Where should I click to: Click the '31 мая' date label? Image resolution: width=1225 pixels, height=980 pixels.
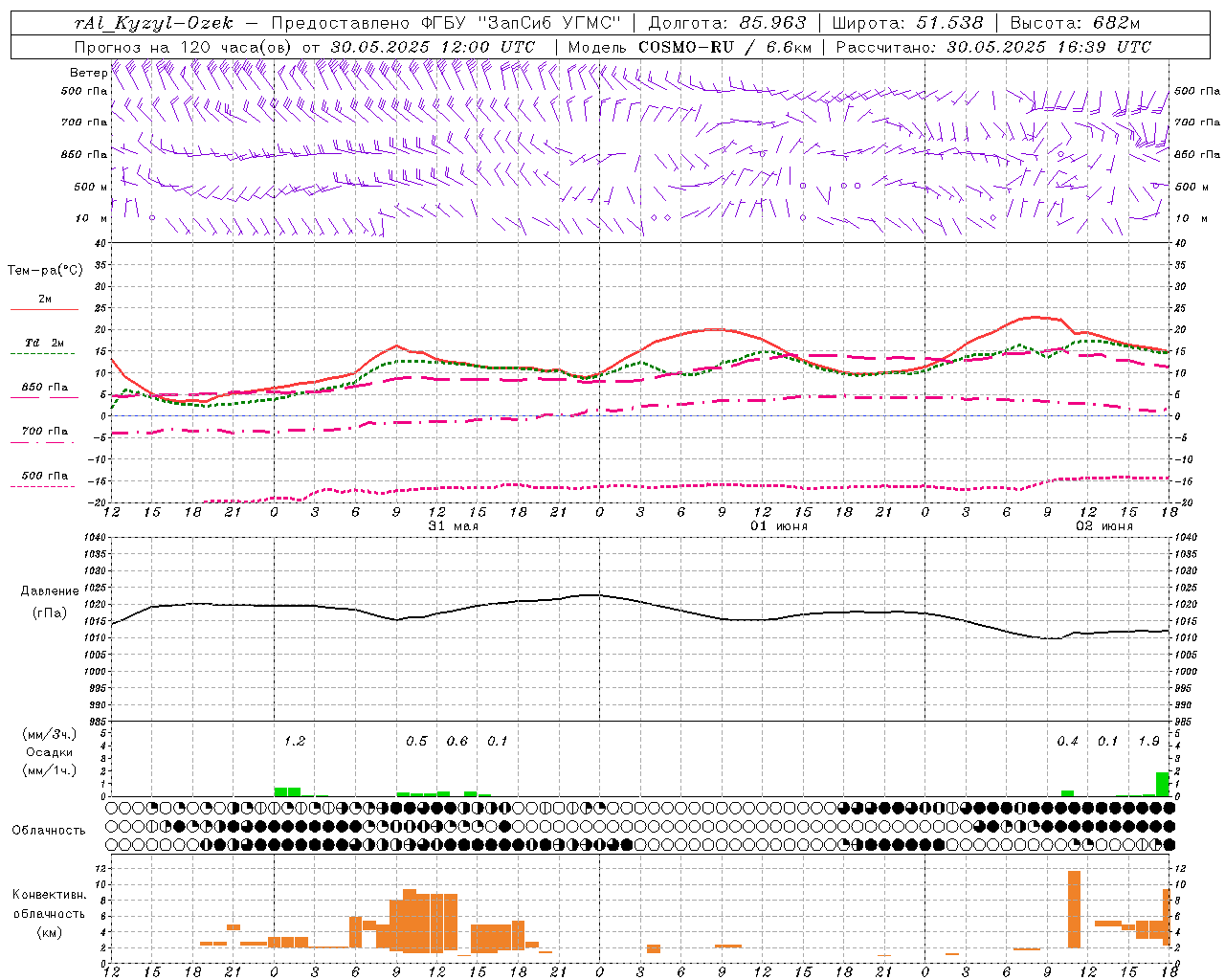coord(454,526)
